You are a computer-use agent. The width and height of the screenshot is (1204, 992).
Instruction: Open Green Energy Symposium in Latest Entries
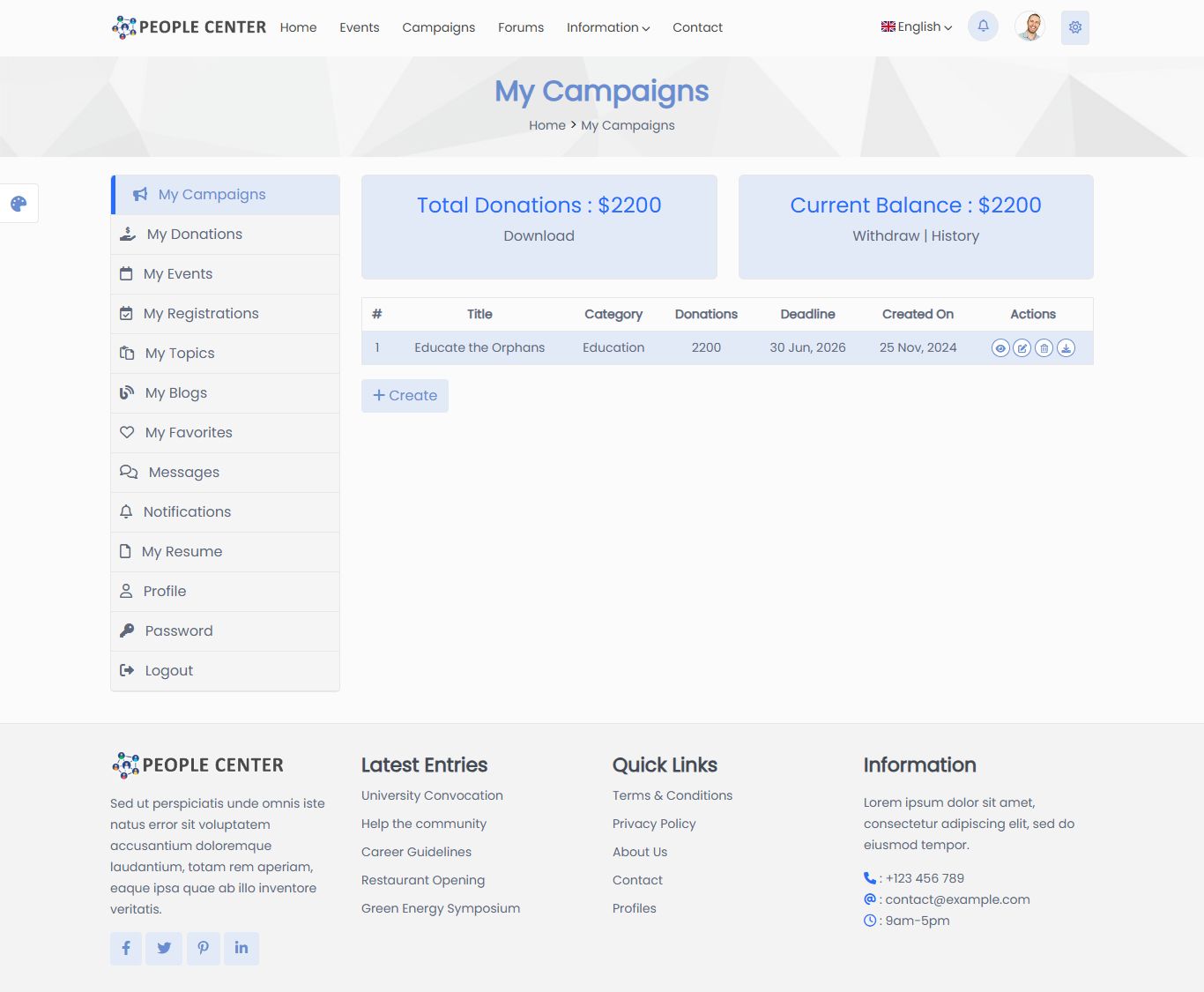[441, 908]
